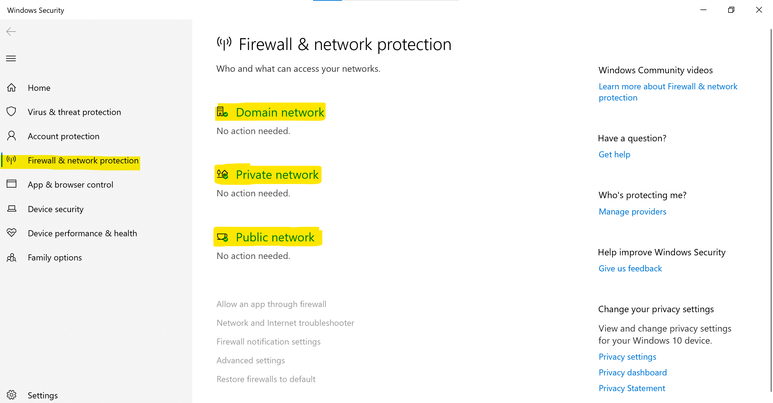Click Restore firewalls to default

[x=266, y=379]
